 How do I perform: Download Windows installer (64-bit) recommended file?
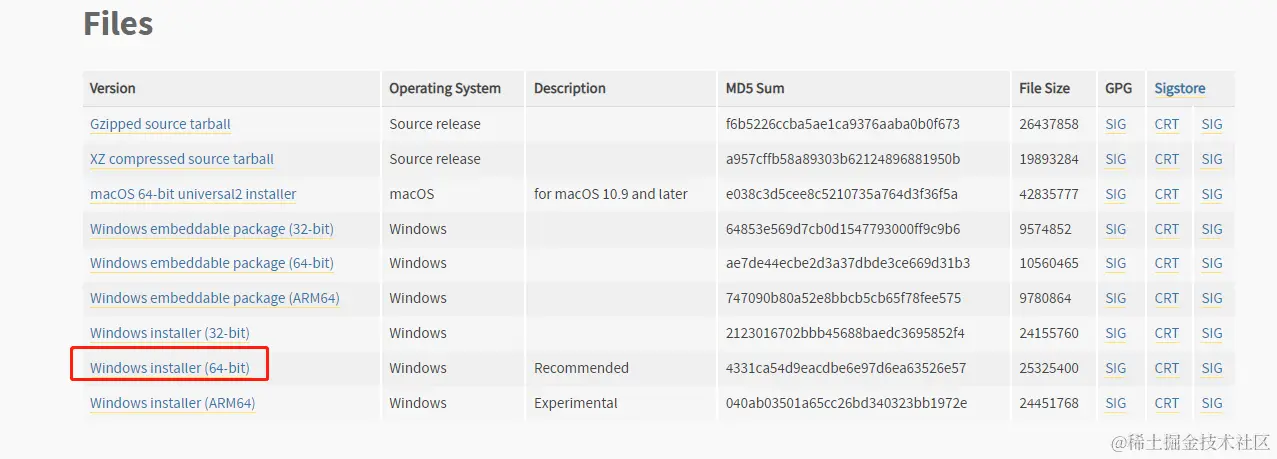point(169,368)
